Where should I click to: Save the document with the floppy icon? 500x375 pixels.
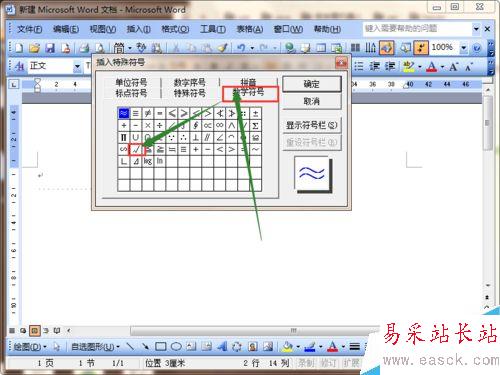50,48
